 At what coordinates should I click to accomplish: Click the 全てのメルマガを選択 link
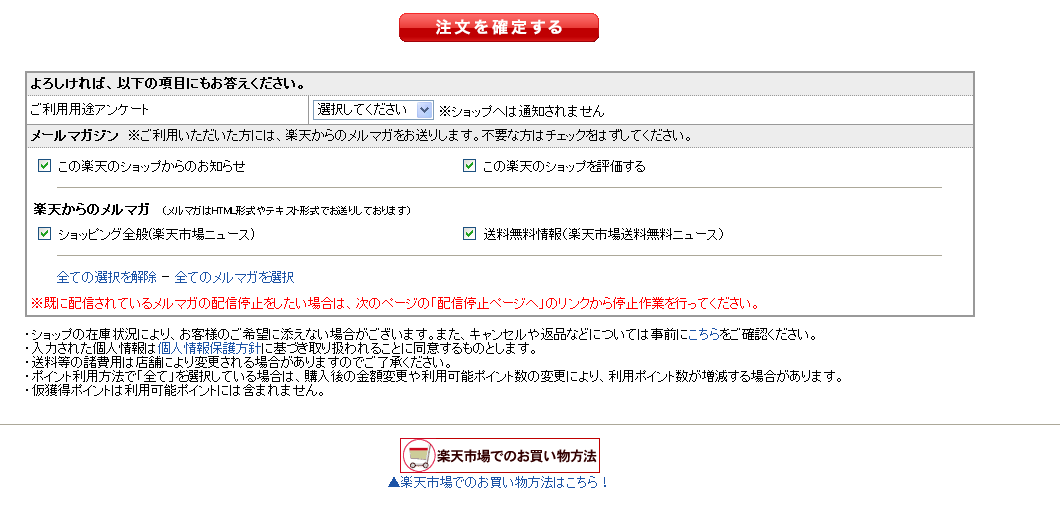[234, 277]
